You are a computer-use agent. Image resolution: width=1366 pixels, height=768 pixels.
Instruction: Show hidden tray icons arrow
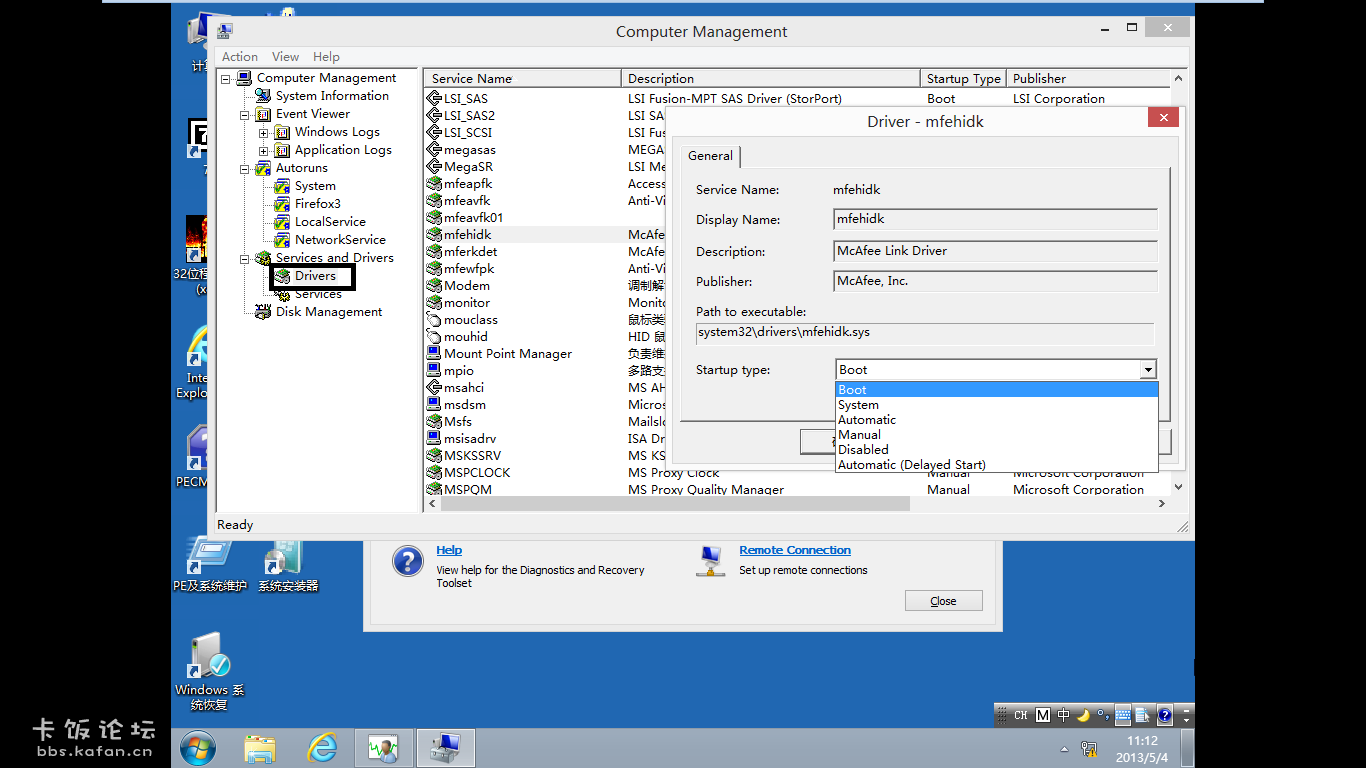(x=1064, y=749)
